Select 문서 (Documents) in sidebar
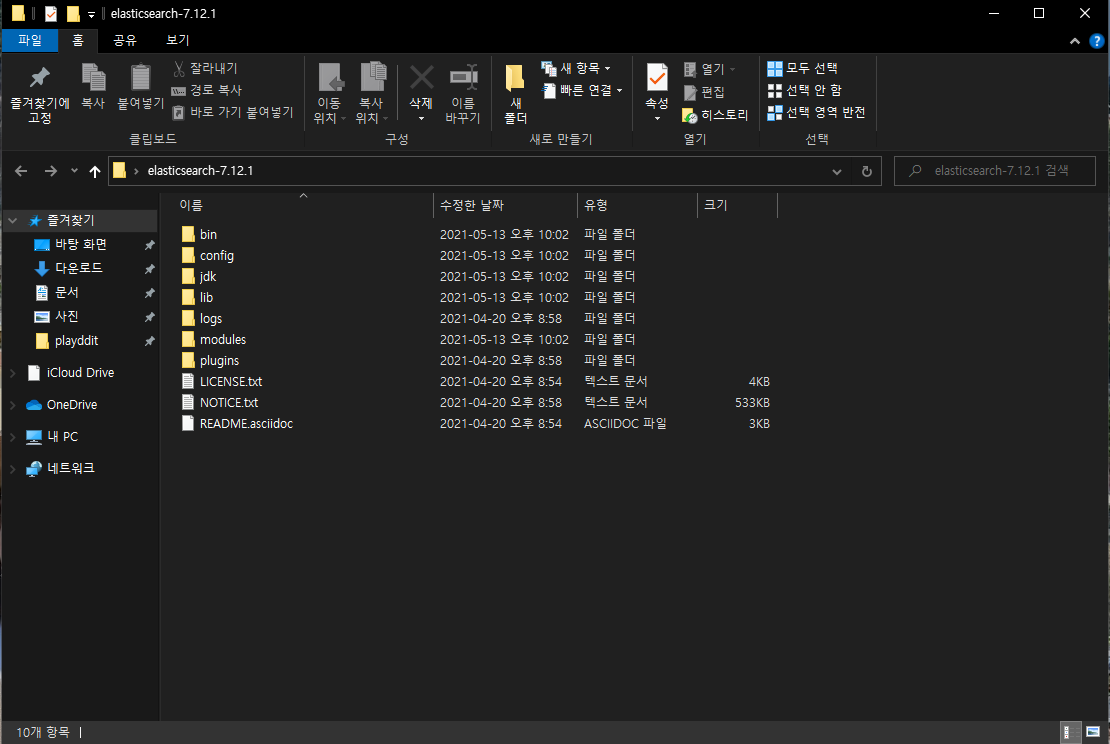Screen dimensions: 1110x744 click(67, 292)
